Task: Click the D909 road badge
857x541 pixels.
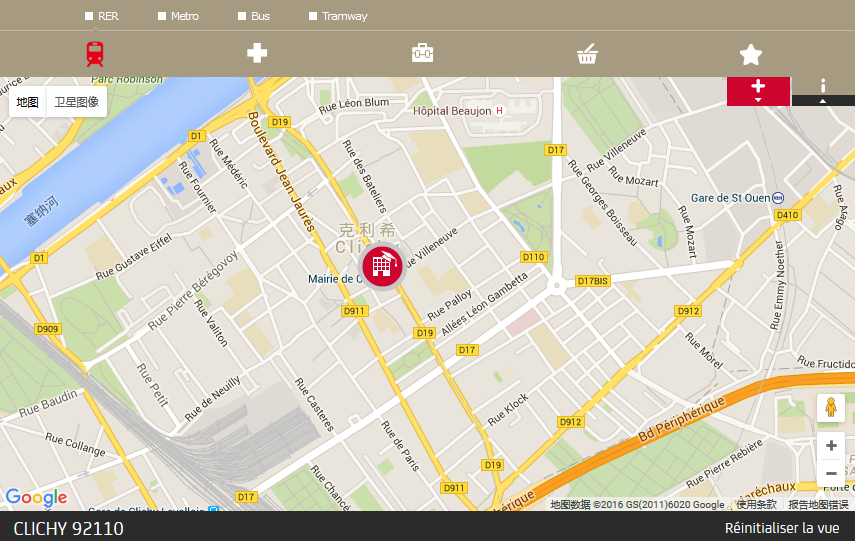Action: click(x=47, y=329)
